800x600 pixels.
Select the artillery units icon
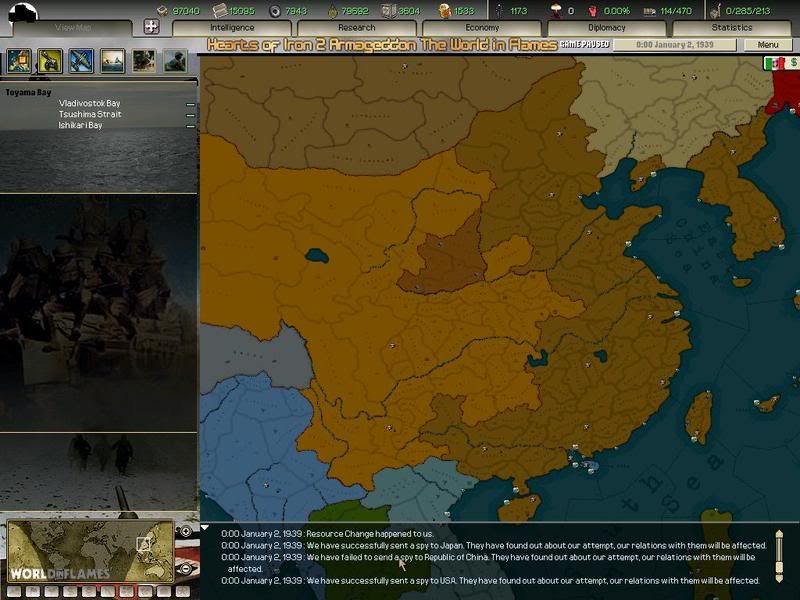point(50,62)
